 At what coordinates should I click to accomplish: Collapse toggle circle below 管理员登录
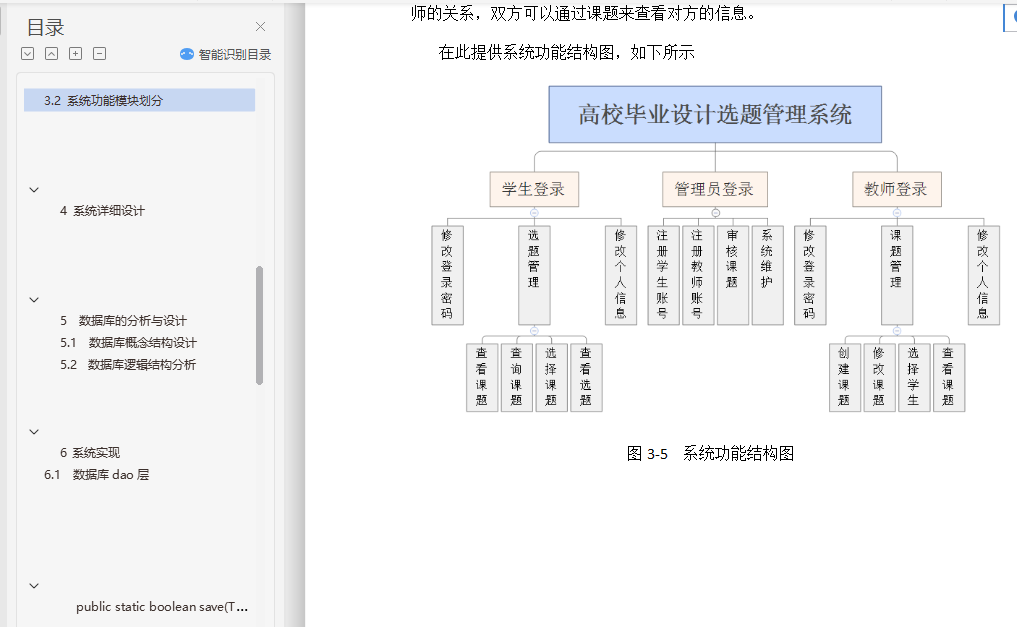click(715, 213)
